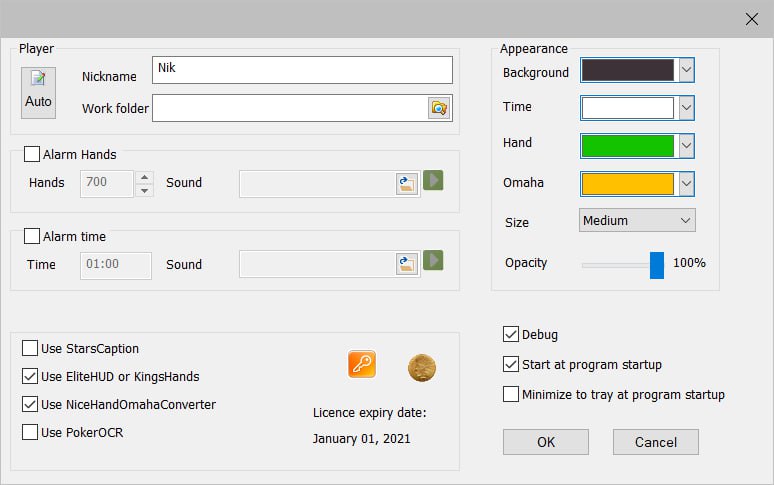Play the Alarm Hands sound
The width and height of the screenshot is (774, 485).
click(x=433, y=180)
